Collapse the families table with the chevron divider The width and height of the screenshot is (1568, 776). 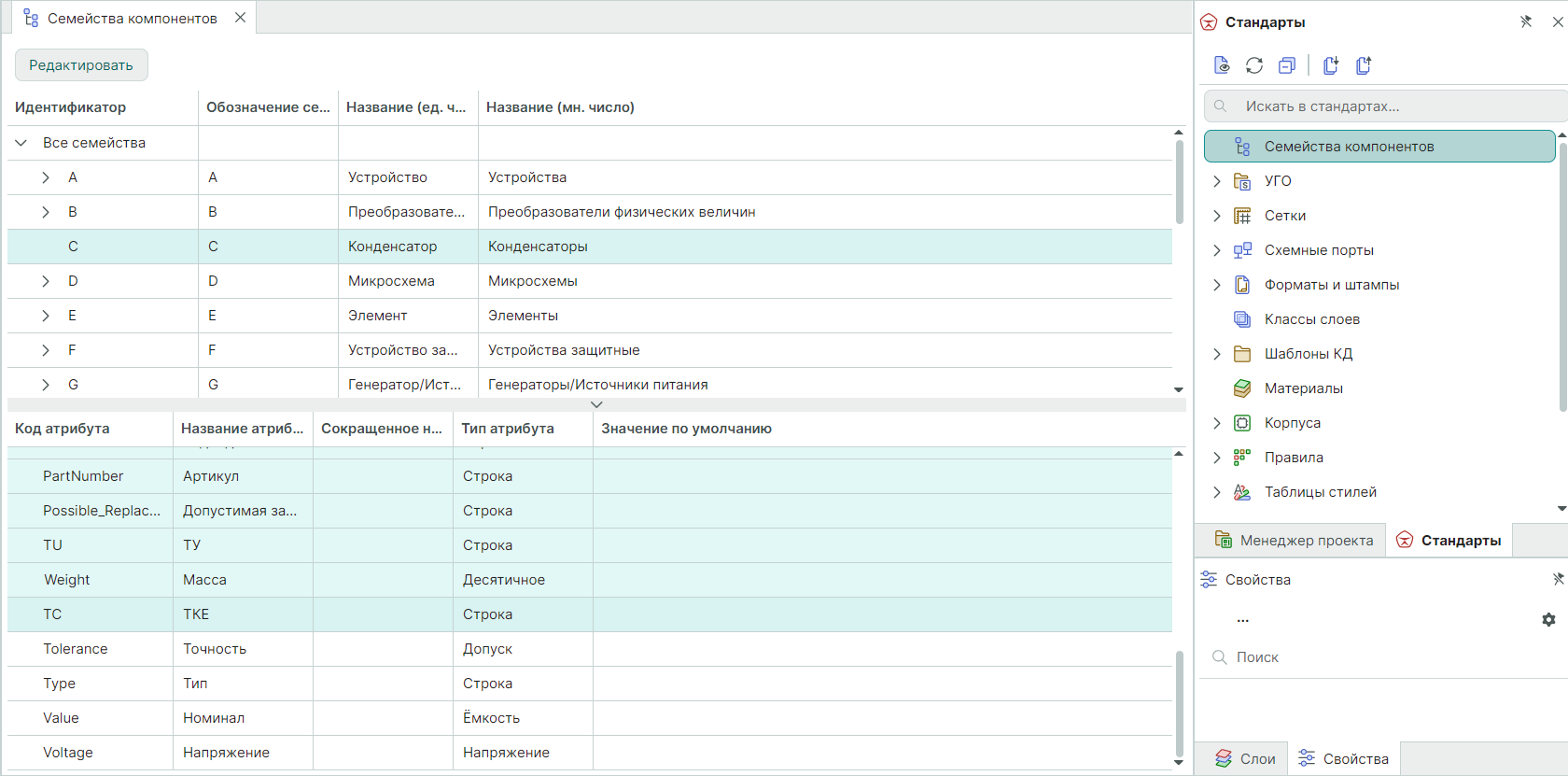[596, 404]
